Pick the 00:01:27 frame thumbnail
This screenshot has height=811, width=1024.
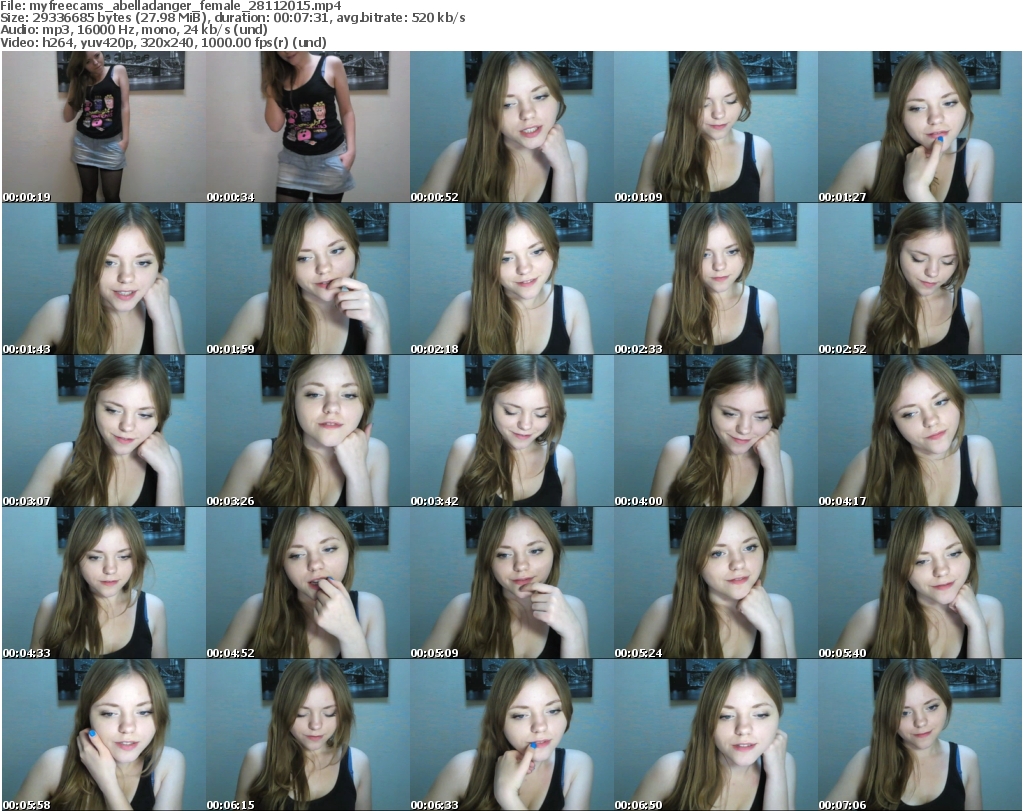click(920, 127)
